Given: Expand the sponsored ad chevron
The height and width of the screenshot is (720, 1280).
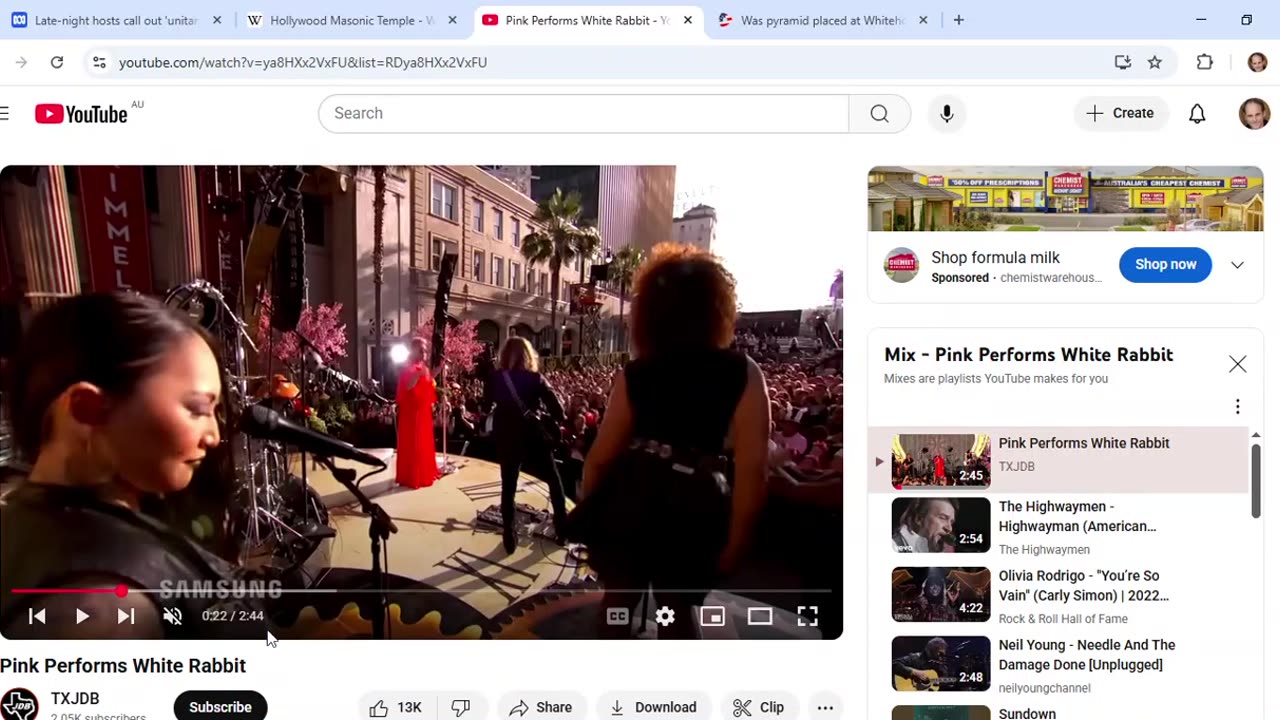Looking at the screenshot, I should pyautogui.click(x=1237, y=265).
